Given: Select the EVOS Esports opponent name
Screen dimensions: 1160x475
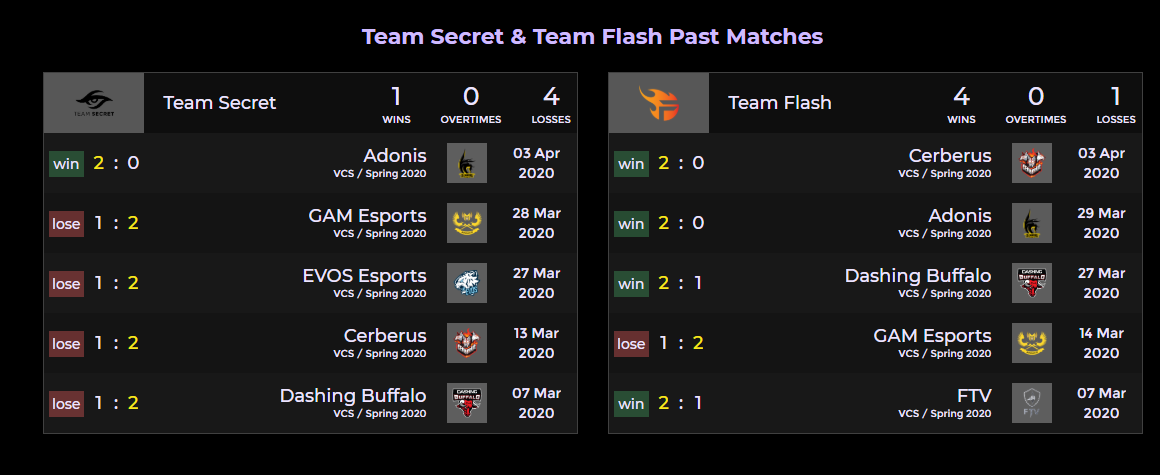Looking at the screenshot, I should pyautogui.click(x=364, y=275).
